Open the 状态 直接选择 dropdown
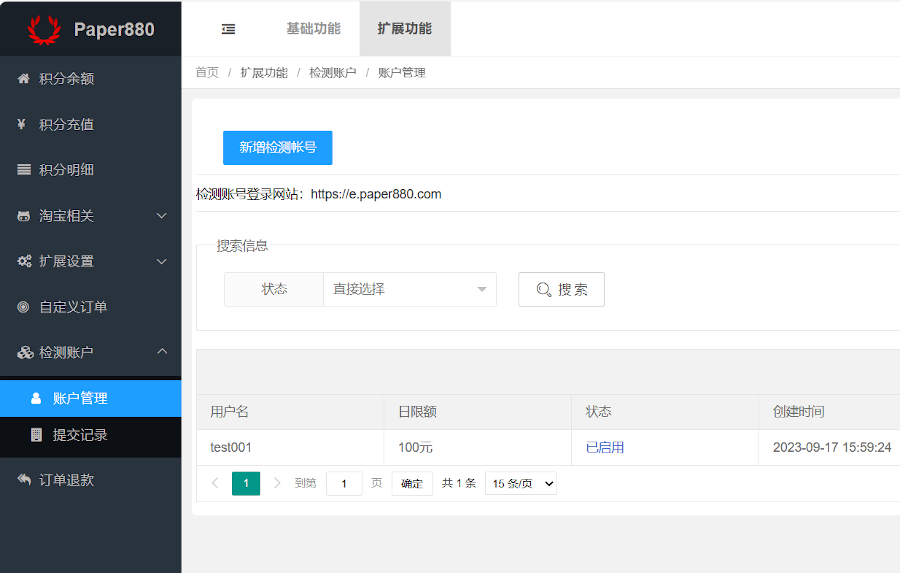The width and height of the screenshot is (900, 573). [x=409, y=289]
